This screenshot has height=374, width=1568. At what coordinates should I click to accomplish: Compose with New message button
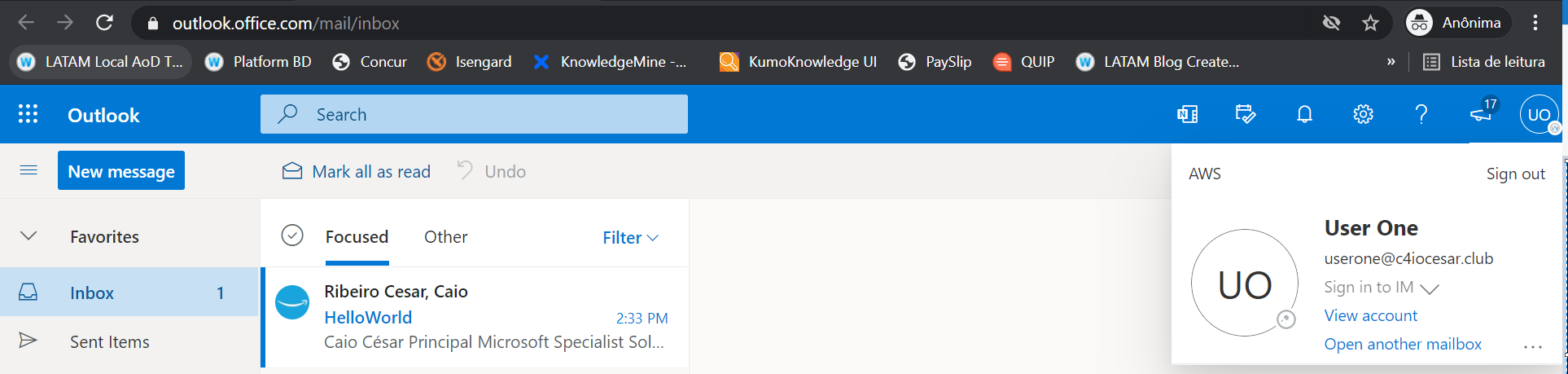[121, 170]
